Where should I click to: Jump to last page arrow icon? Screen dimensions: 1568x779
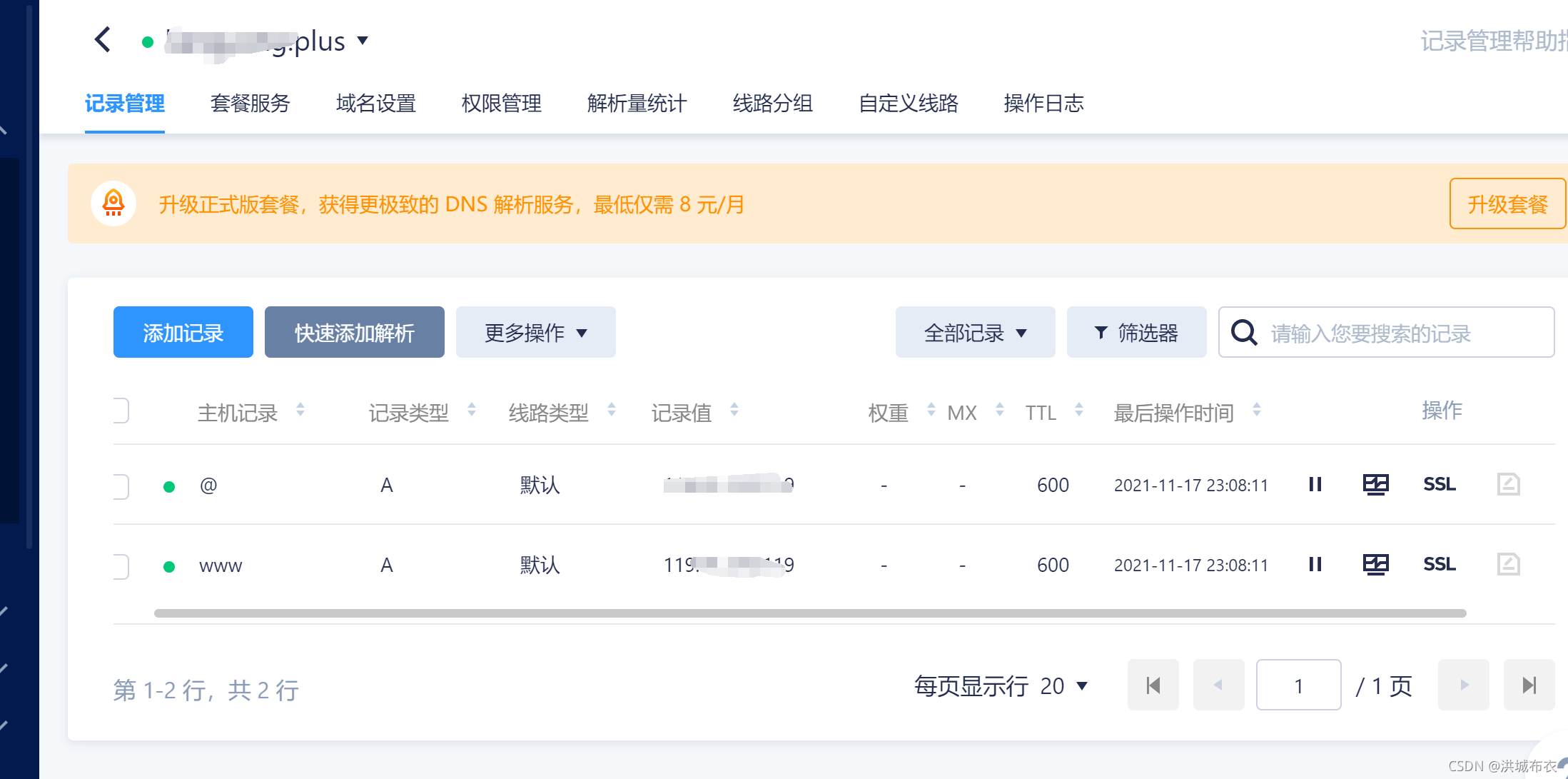[1529, 685]
